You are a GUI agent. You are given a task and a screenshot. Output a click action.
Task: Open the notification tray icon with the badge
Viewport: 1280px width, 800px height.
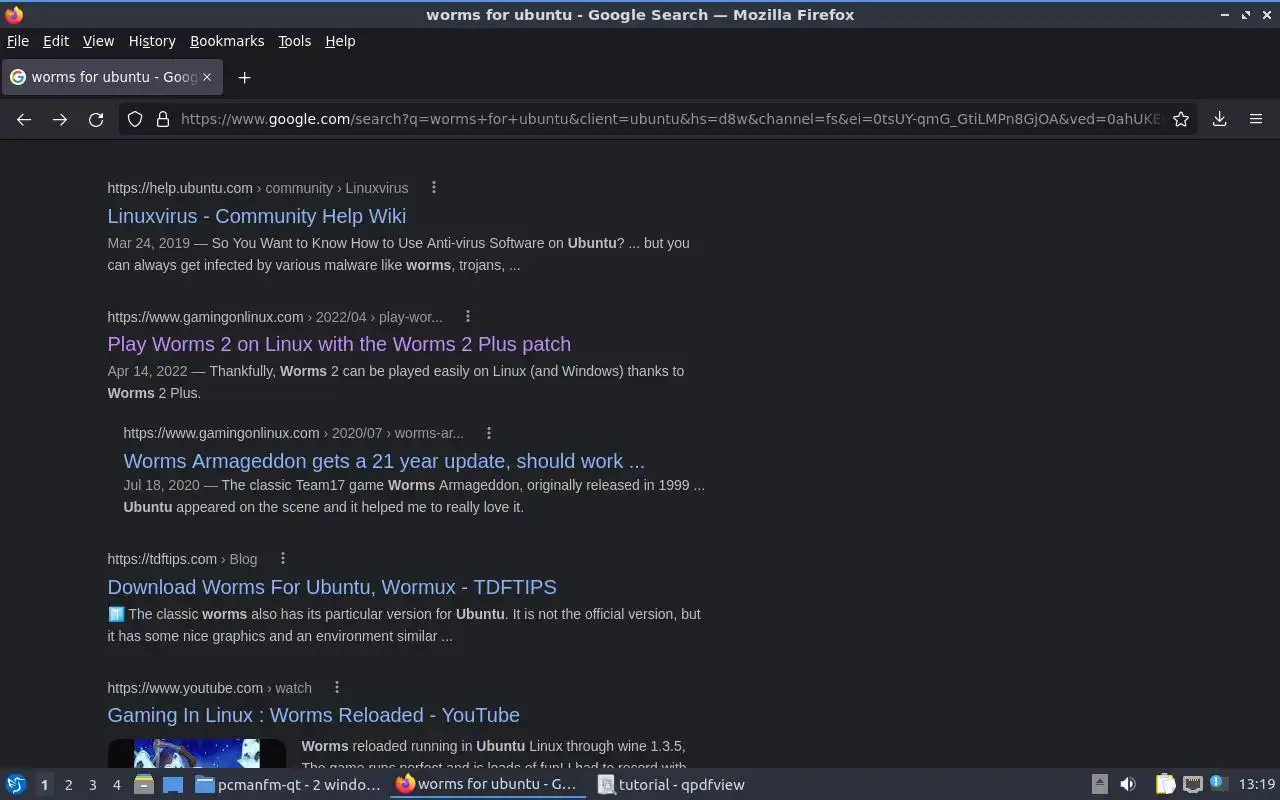point(1217,783)
